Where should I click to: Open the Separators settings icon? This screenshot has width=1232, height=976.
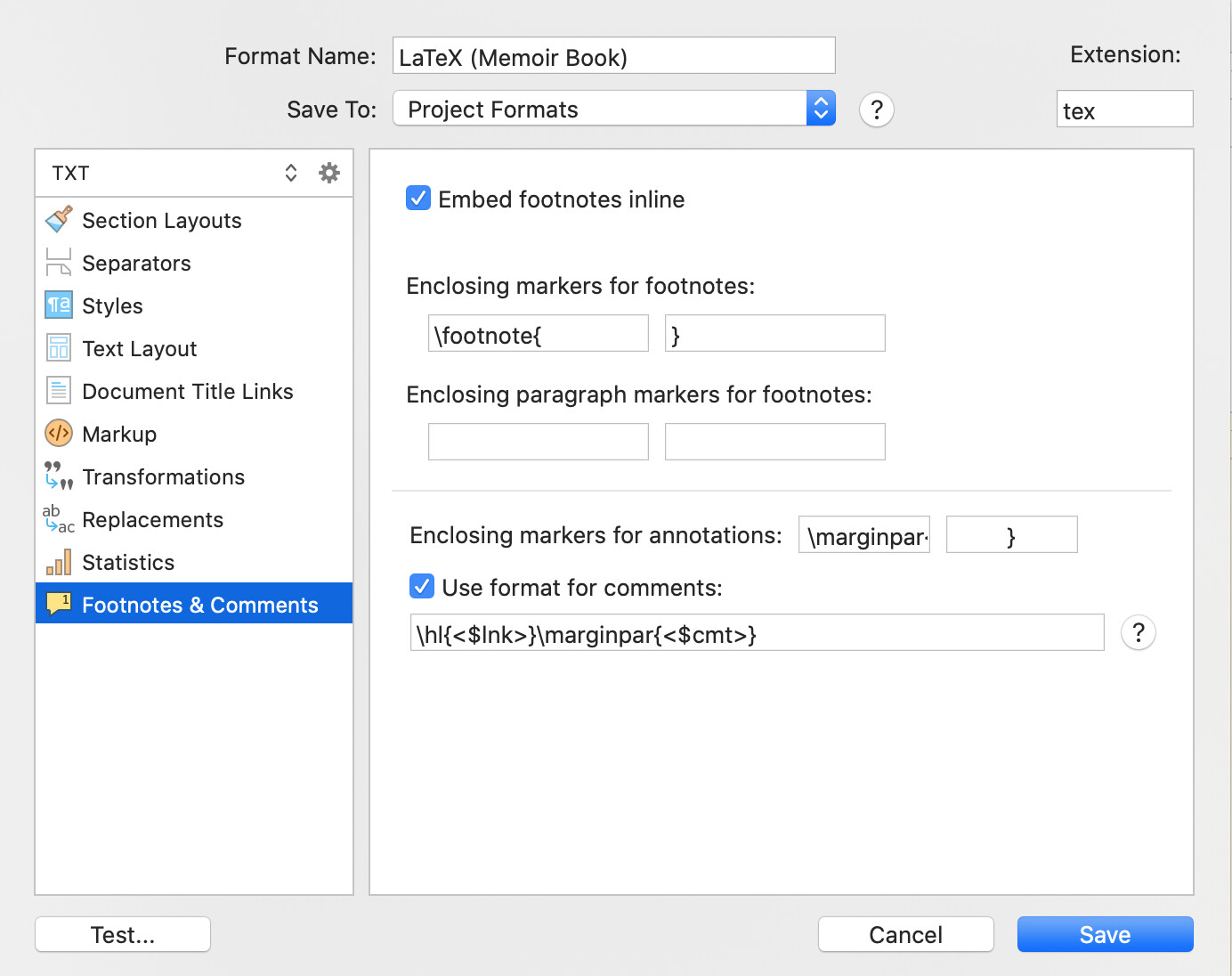tap(57, 263)
